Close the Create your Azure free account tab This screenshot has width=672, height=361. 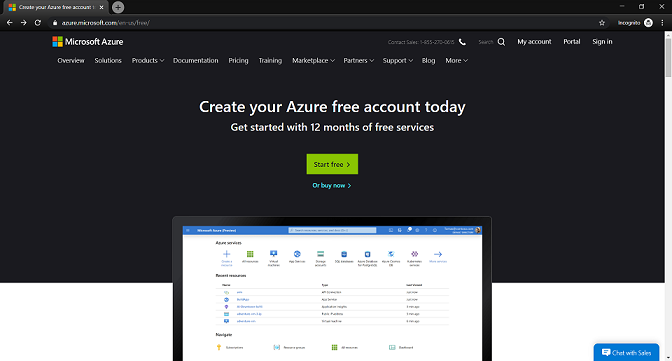point(102,7)
